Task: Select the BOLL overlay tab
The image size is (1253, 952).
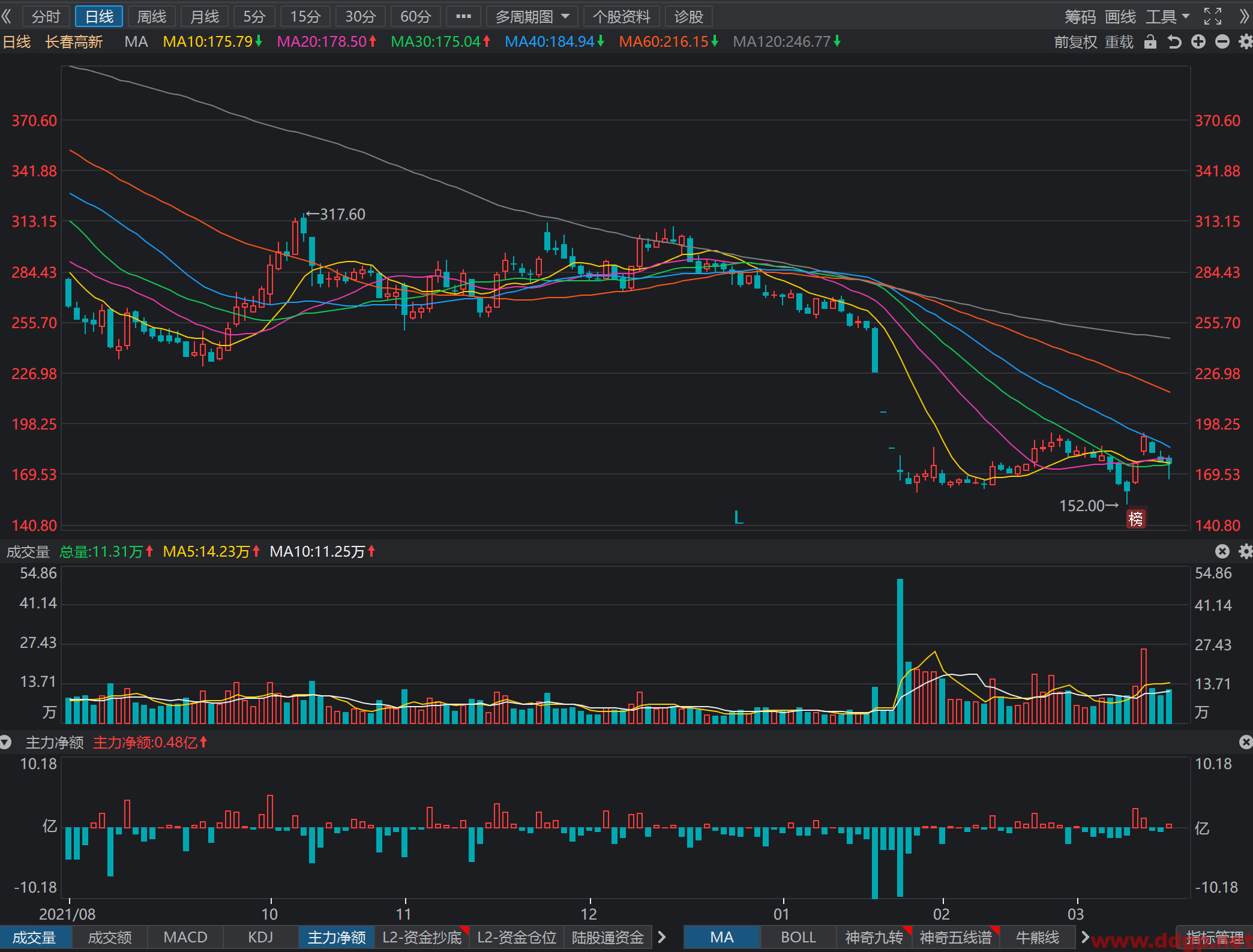Action: click(x=798, y=937)
